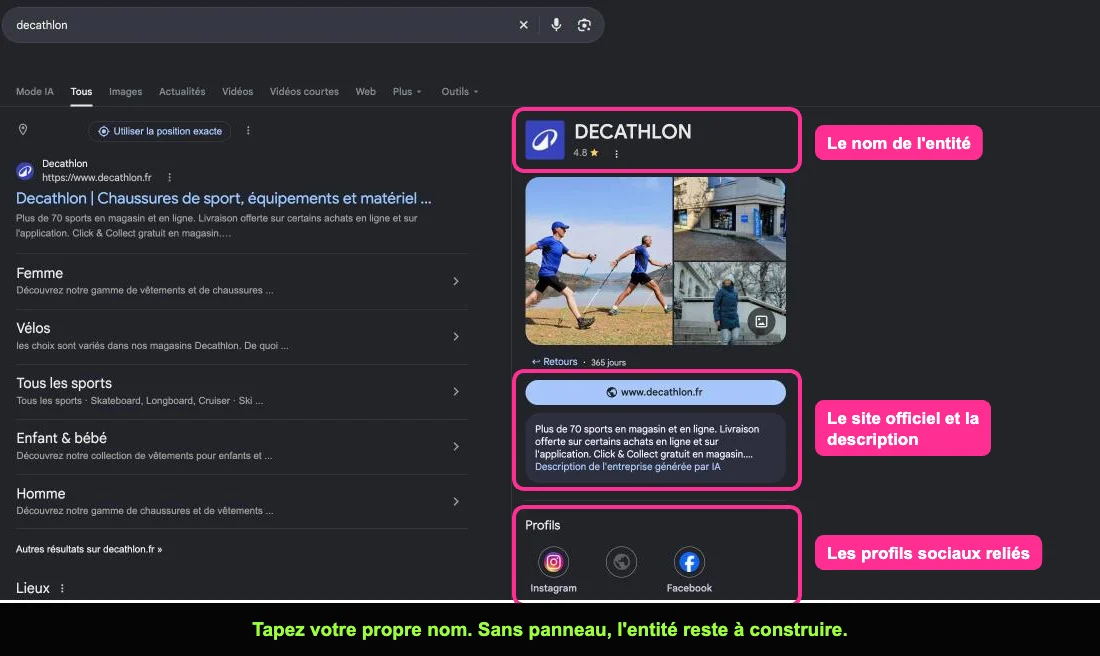Open the three-dot menu next to Lieux
1100x656 pixels.
(62, 589)
